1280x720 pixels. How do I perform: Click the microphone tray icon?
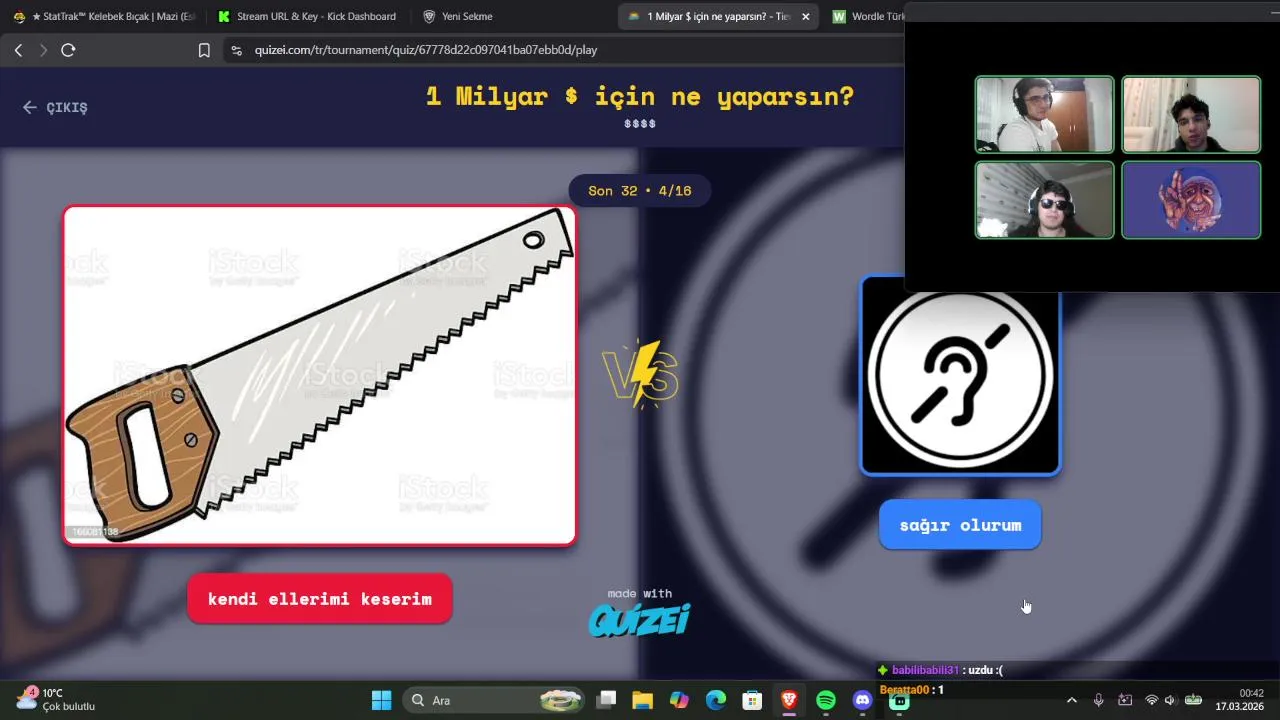(x=1098, y=700)
